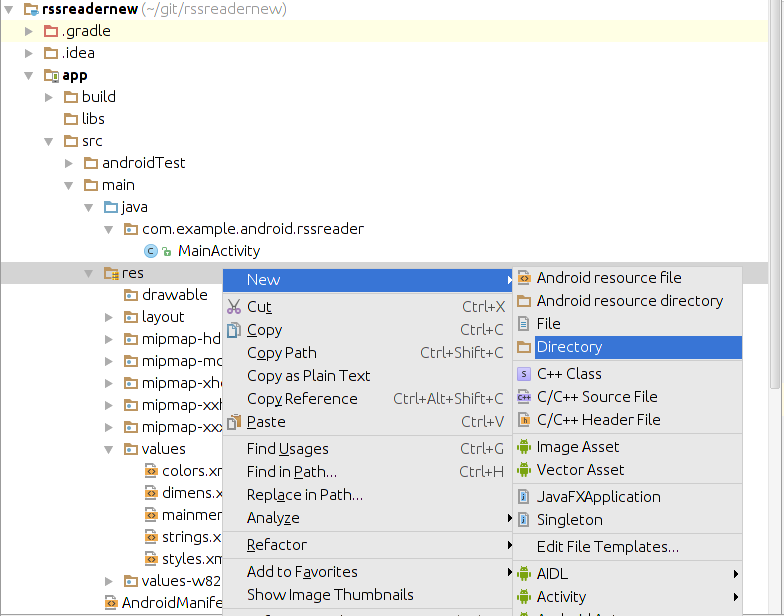Viewport: 784px width, 616px height.
Task: Select the MainActivity class row
Action: pos(384,251)
